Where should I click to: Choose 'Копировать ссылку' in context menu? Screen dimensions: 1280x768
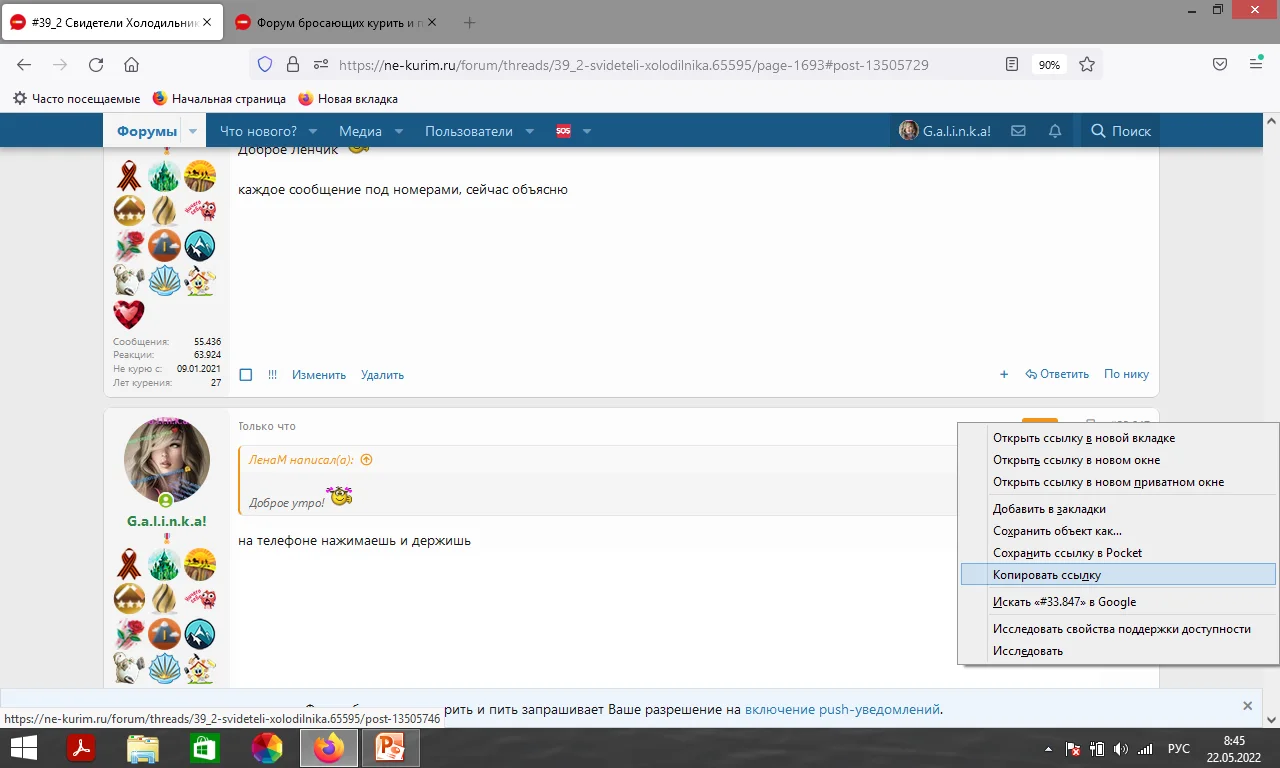pyautogui.click(x=1118, y=575)
